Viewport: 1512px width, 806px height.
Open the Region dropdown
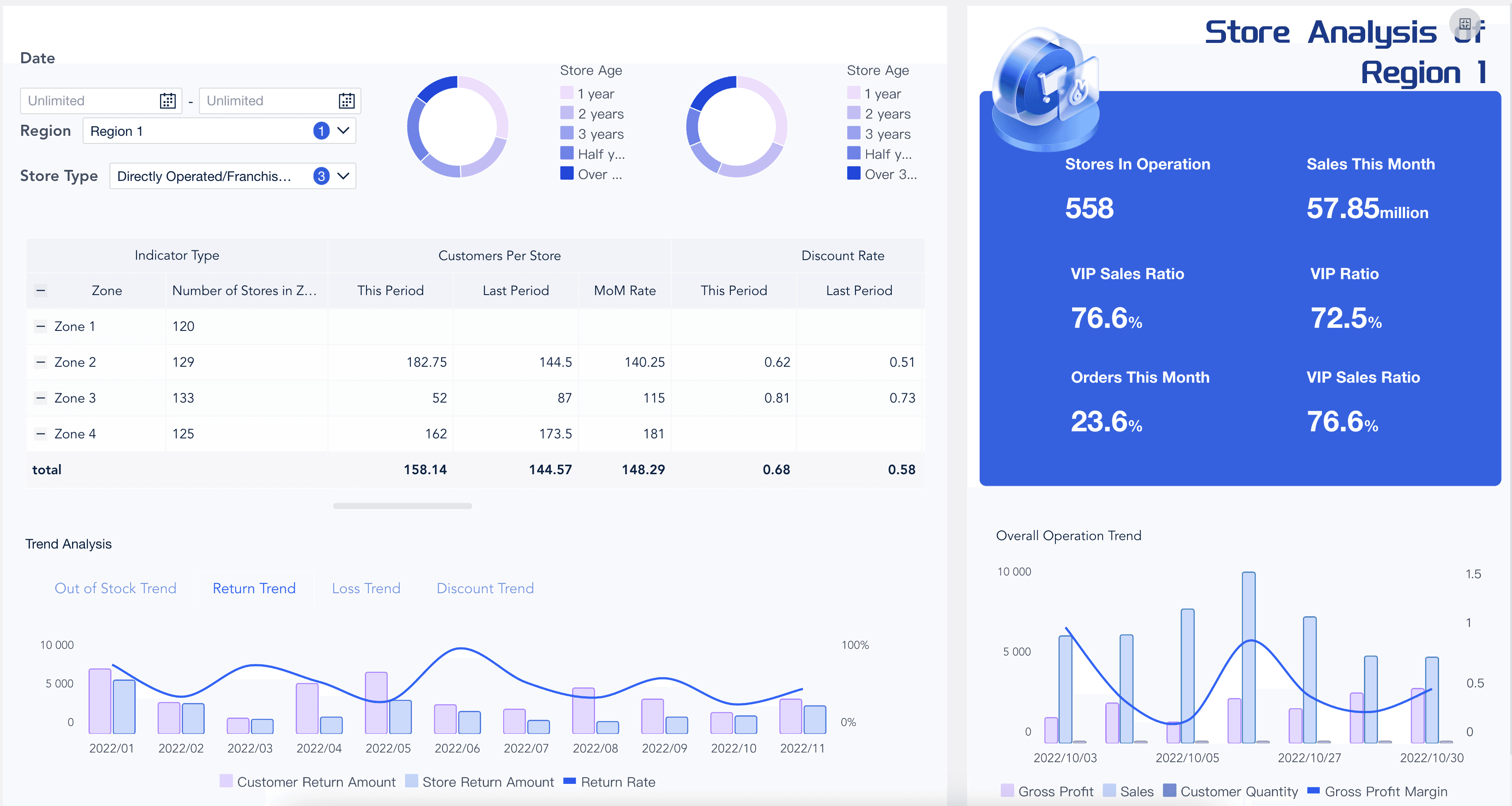click(219, 130)
